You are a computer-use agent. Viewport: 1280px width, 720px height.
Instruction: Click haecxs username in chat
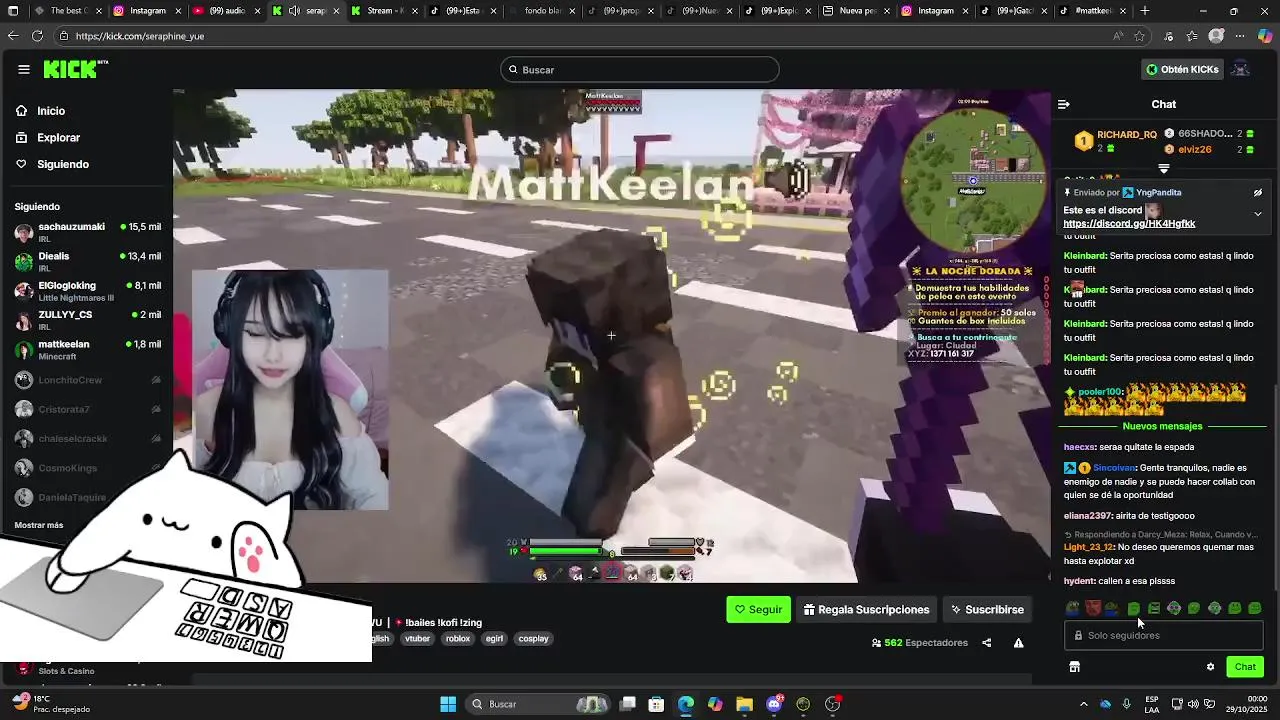tap(1079, 447)
